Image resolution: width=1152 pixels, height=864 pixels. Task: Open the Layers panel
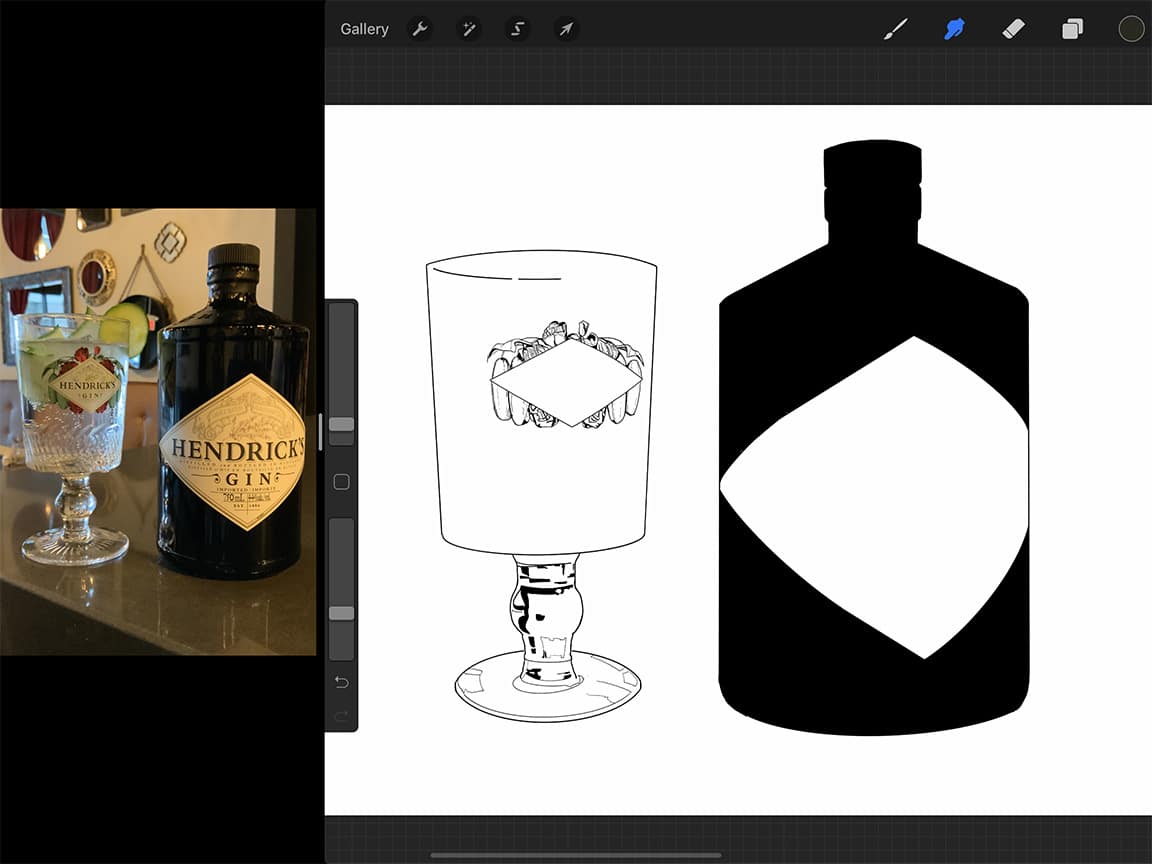(x=1071, y=29)
